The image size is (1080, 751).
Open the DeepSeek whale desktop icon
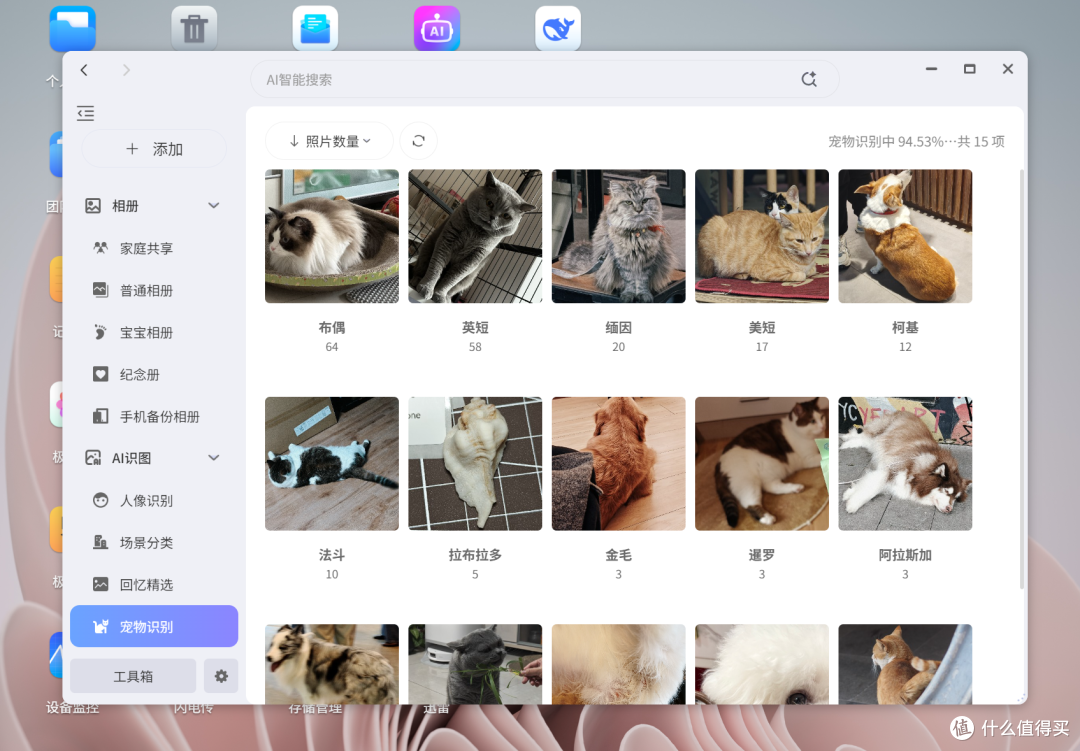click(558, 29)
